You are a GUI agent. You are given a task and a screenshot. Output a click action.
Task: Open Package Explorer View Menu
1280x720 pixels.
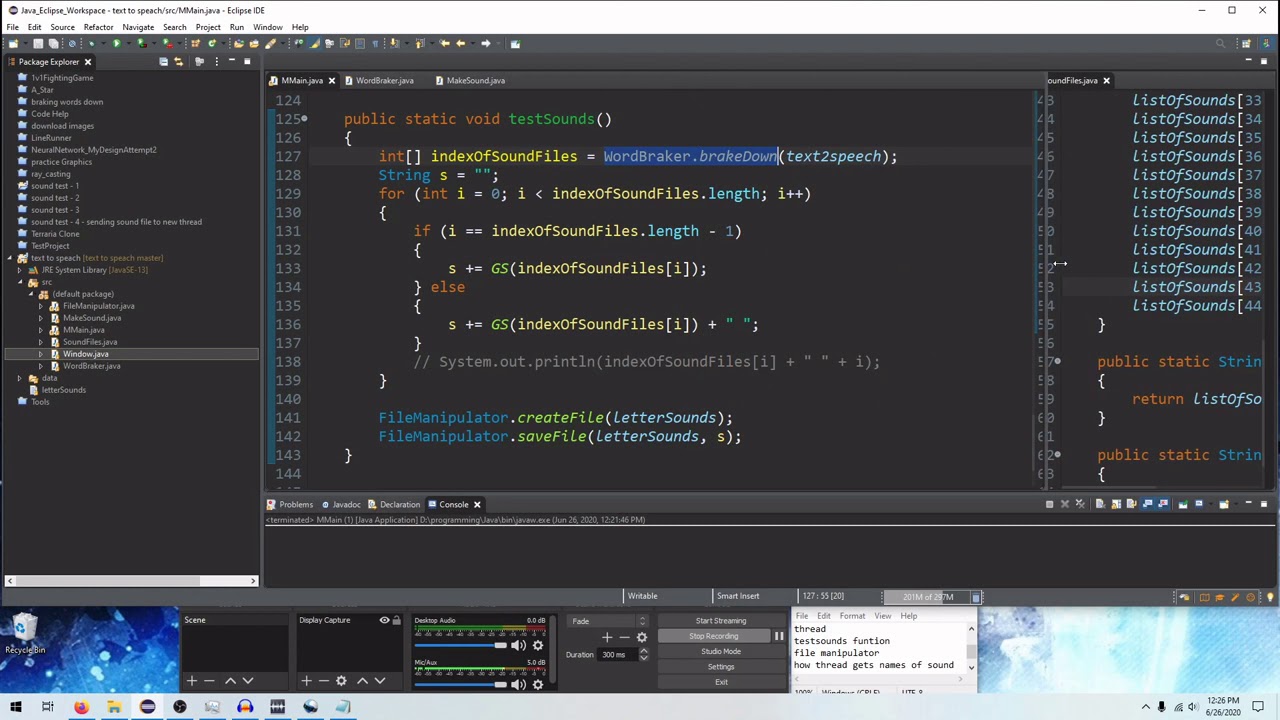pyautogui.click(x=216, y=62)
